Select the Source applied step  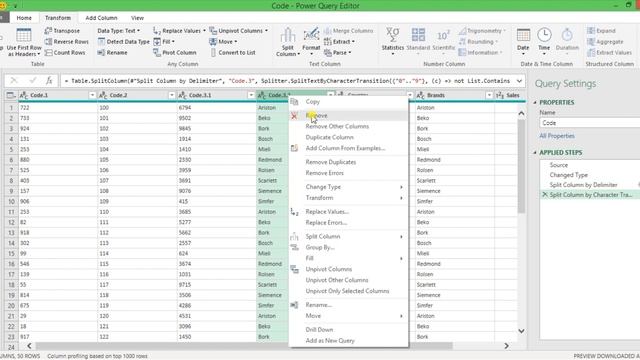pyautogui.click(x=558, y=165)
